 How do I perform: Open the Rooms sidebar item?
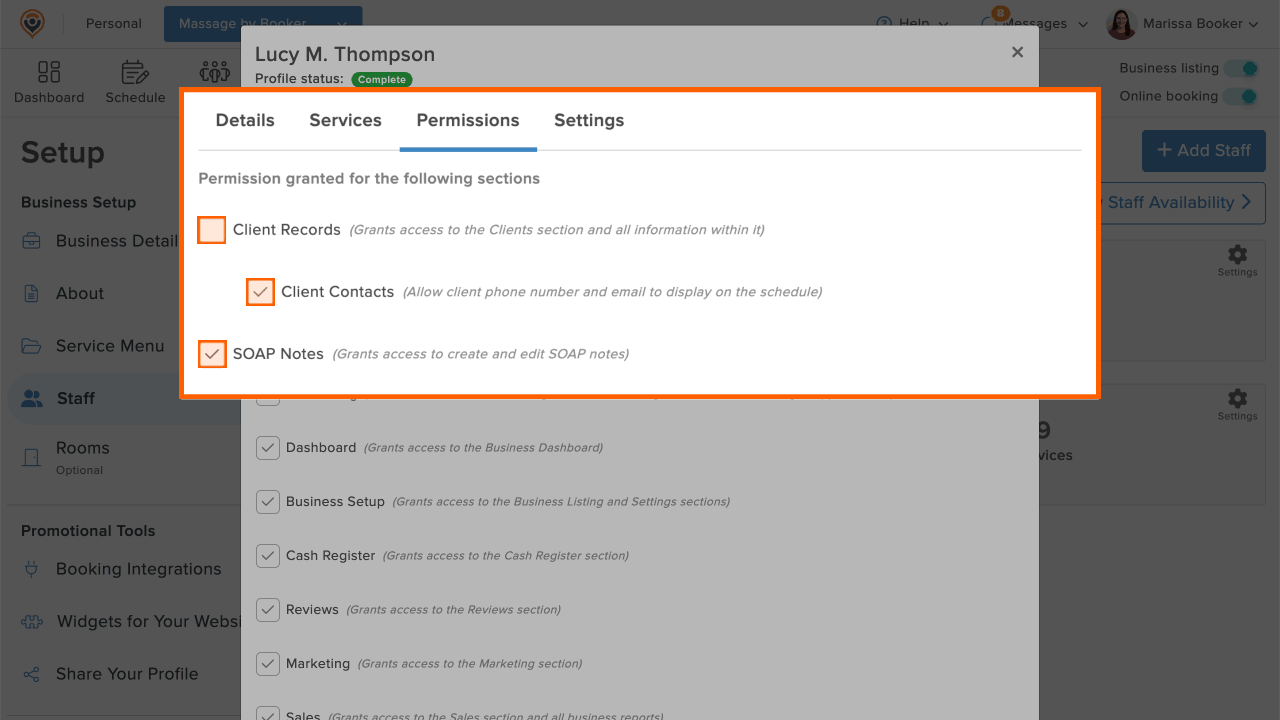(x=83, y=448)
